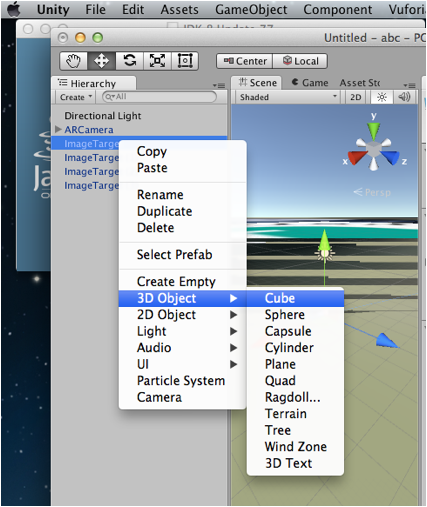Image resolution: width=427 pixels, height=507 pixels.
Task: Switch to the Hierarchy tab
Action: coord(93,83)
